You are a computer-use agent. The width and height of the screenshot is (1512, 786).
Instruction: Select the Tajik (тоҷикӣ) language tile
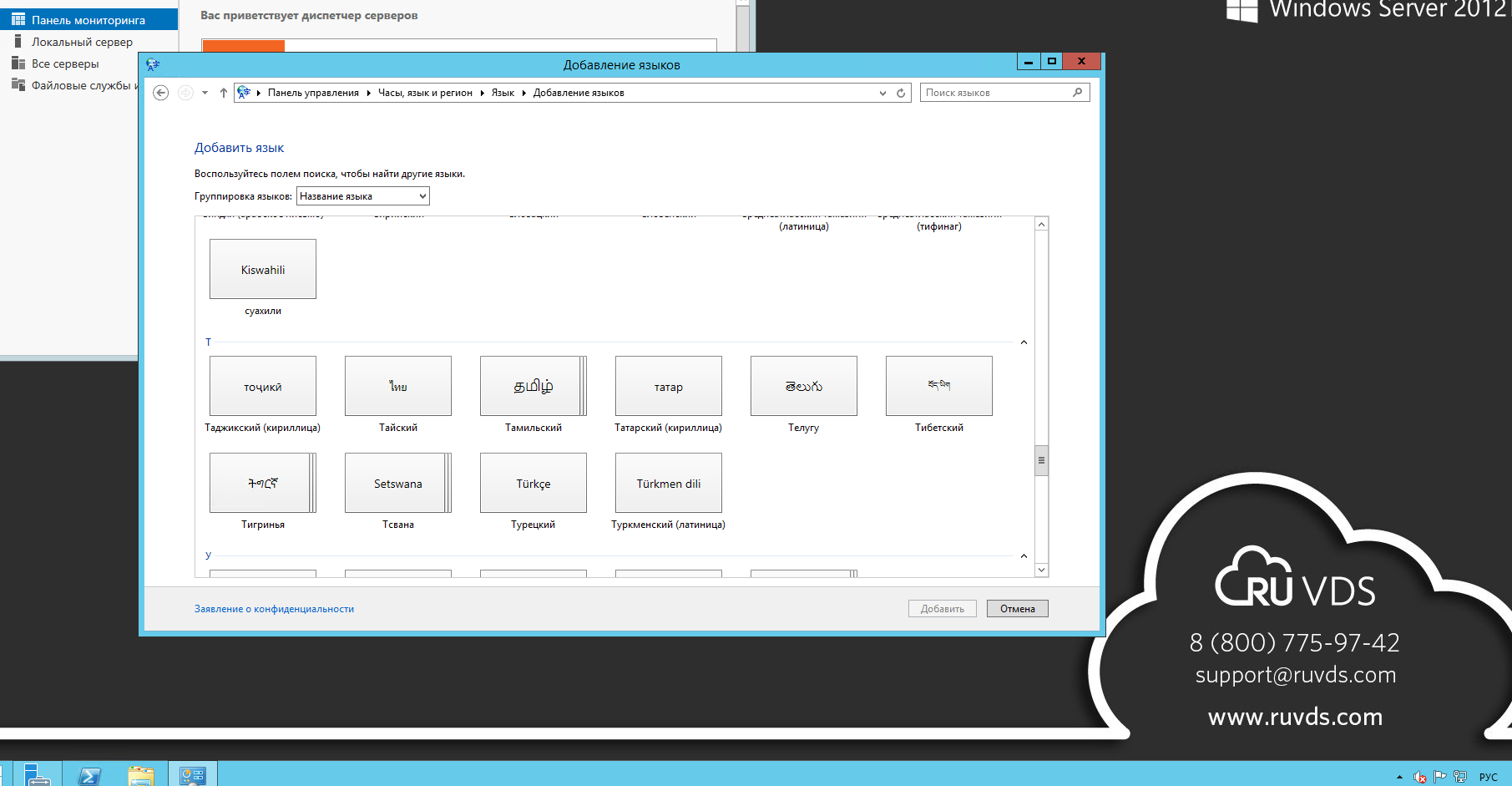click(x=263, y=386)
